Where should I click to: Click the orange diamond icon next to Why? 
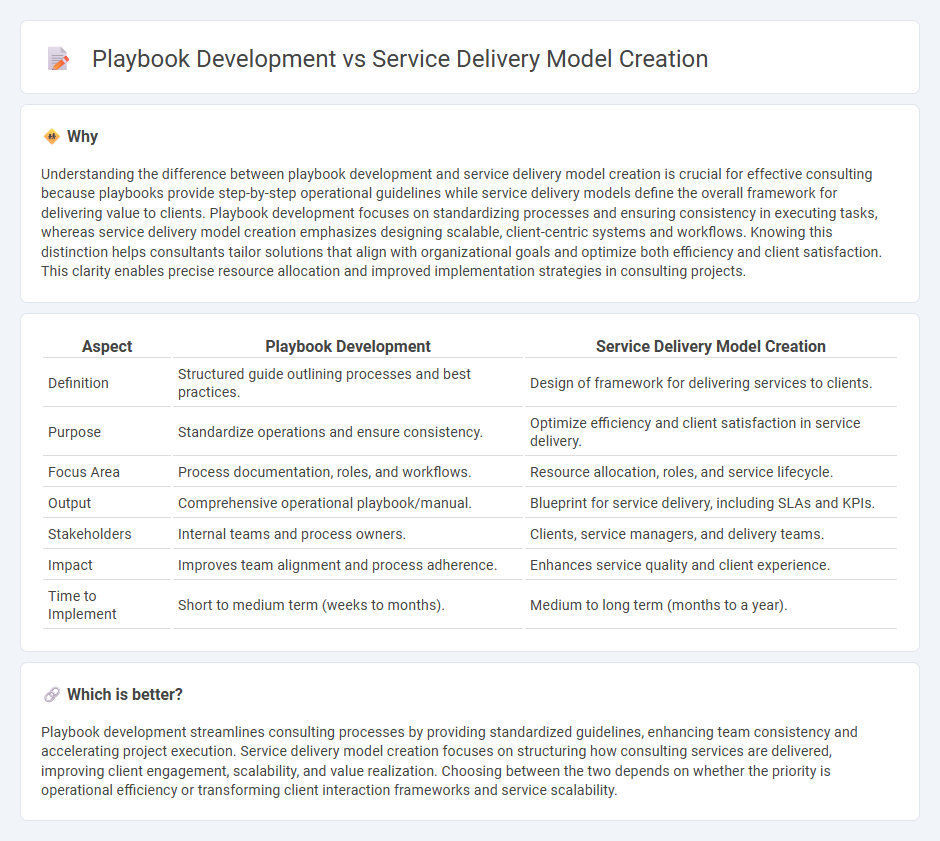52,137
